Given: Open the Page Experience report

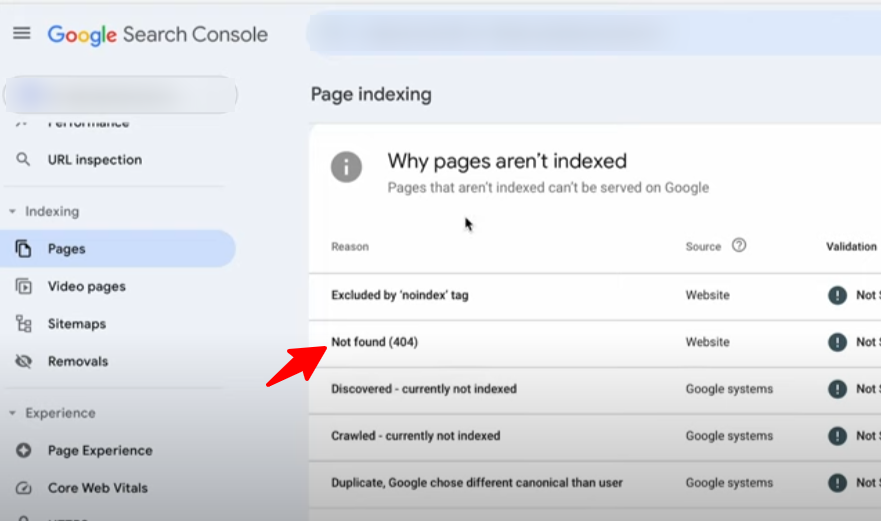Looking at the screenshot, I should 100,450.
